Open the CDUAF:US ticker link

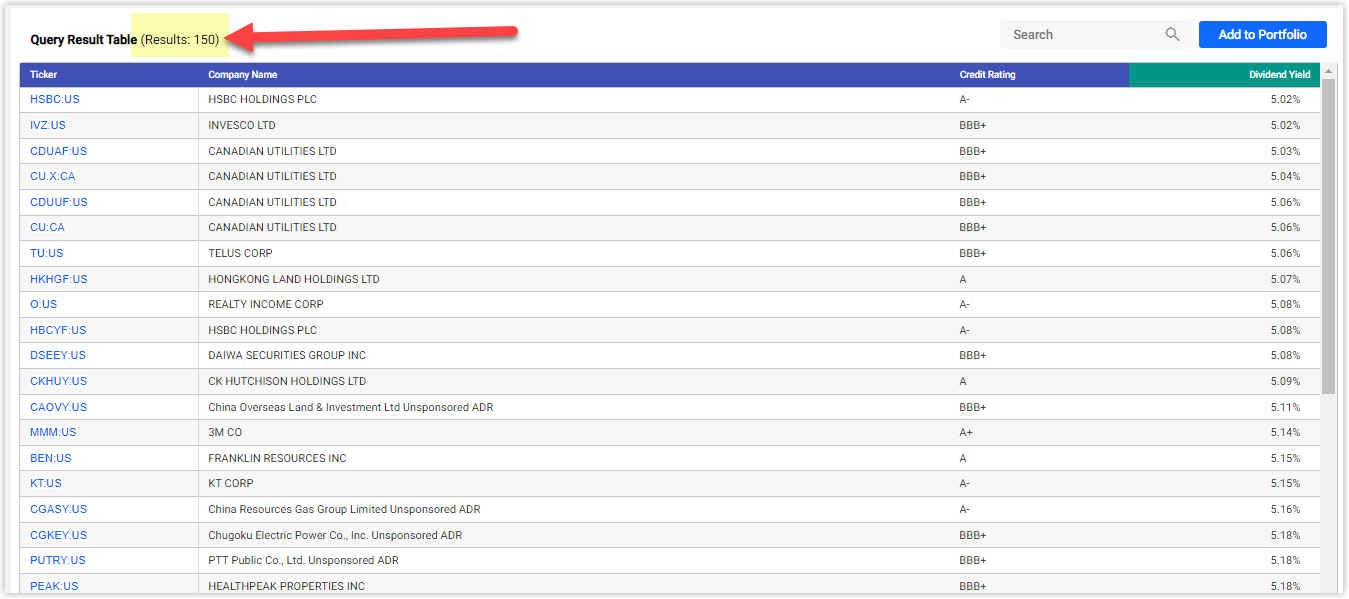tap(58, 151)
